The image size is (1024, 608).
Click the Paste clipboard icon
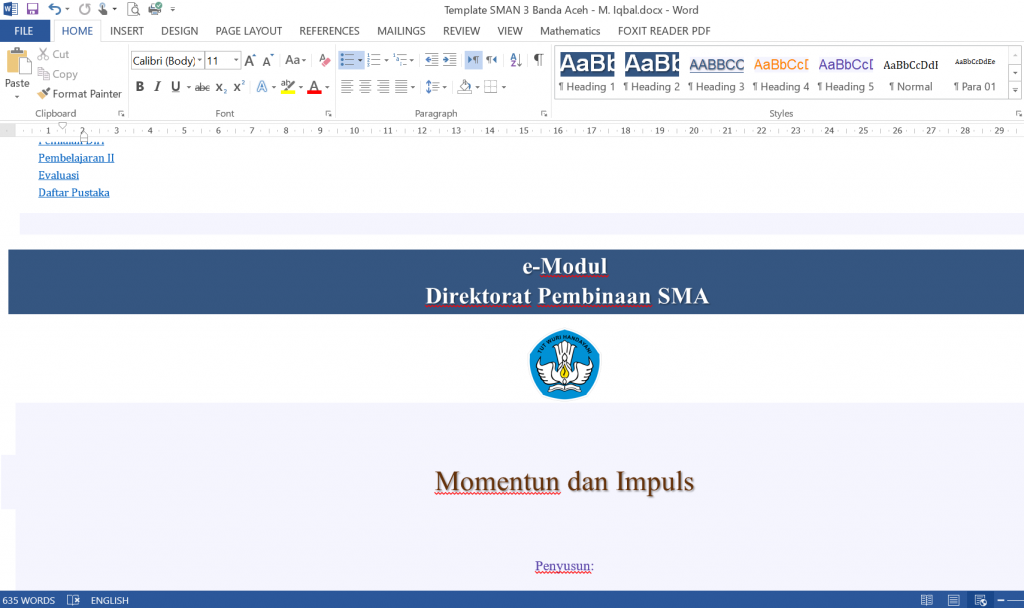click(x=18, y=62)
